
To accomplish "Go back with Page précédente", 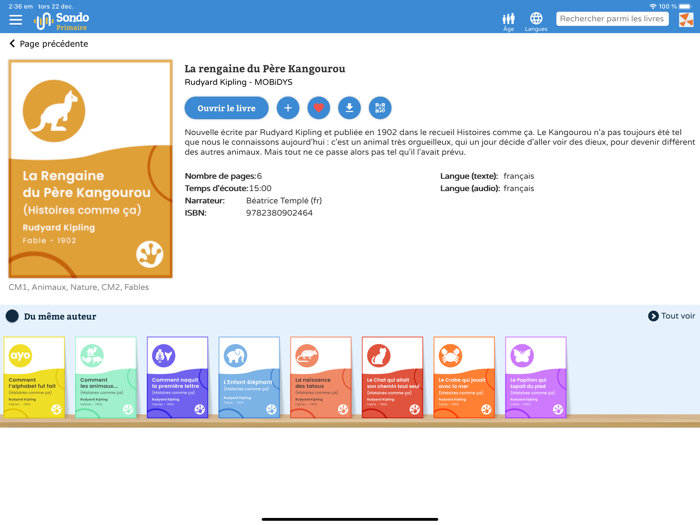I will pos(49,44).
